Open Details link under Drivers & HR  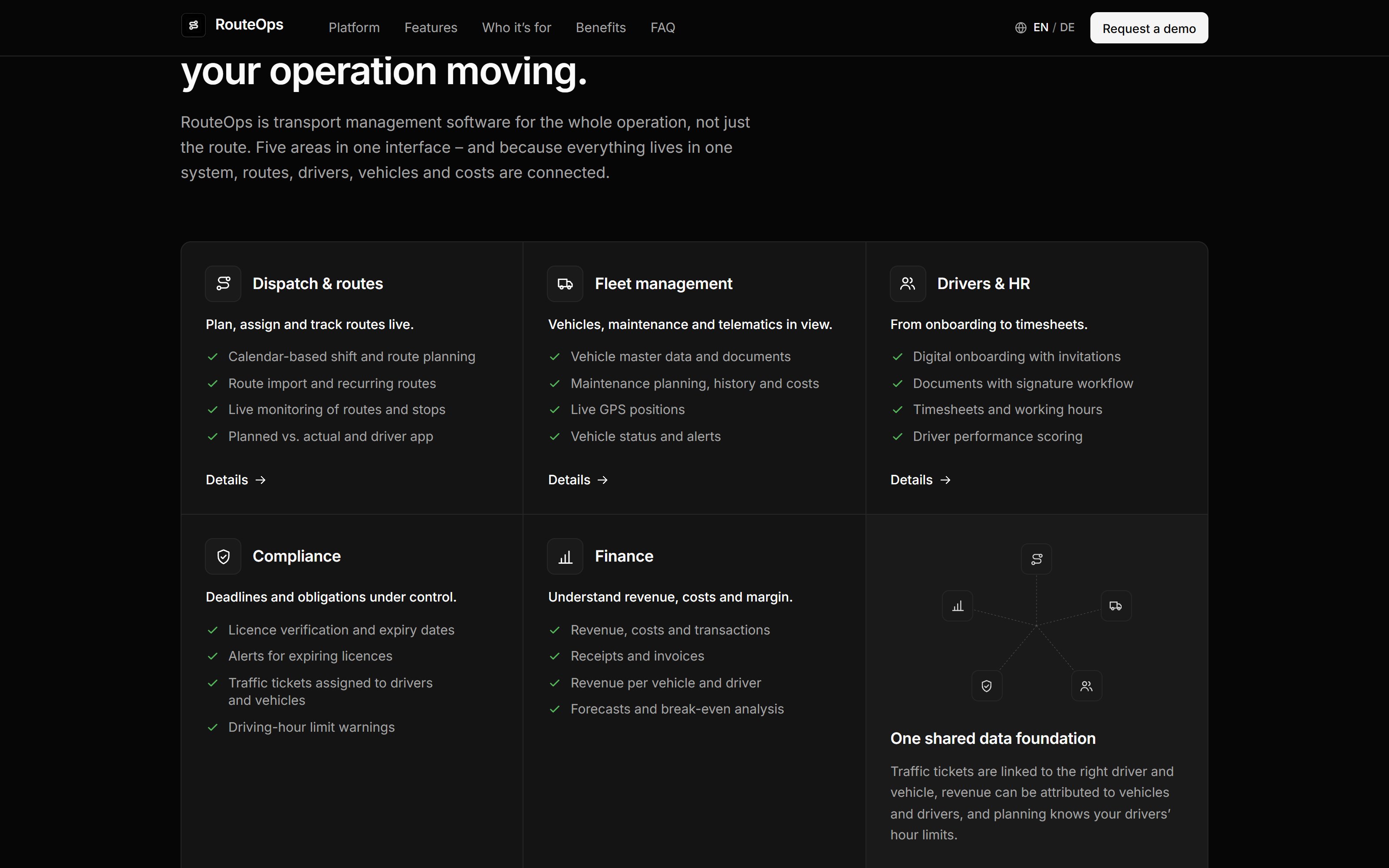point(920,480)
